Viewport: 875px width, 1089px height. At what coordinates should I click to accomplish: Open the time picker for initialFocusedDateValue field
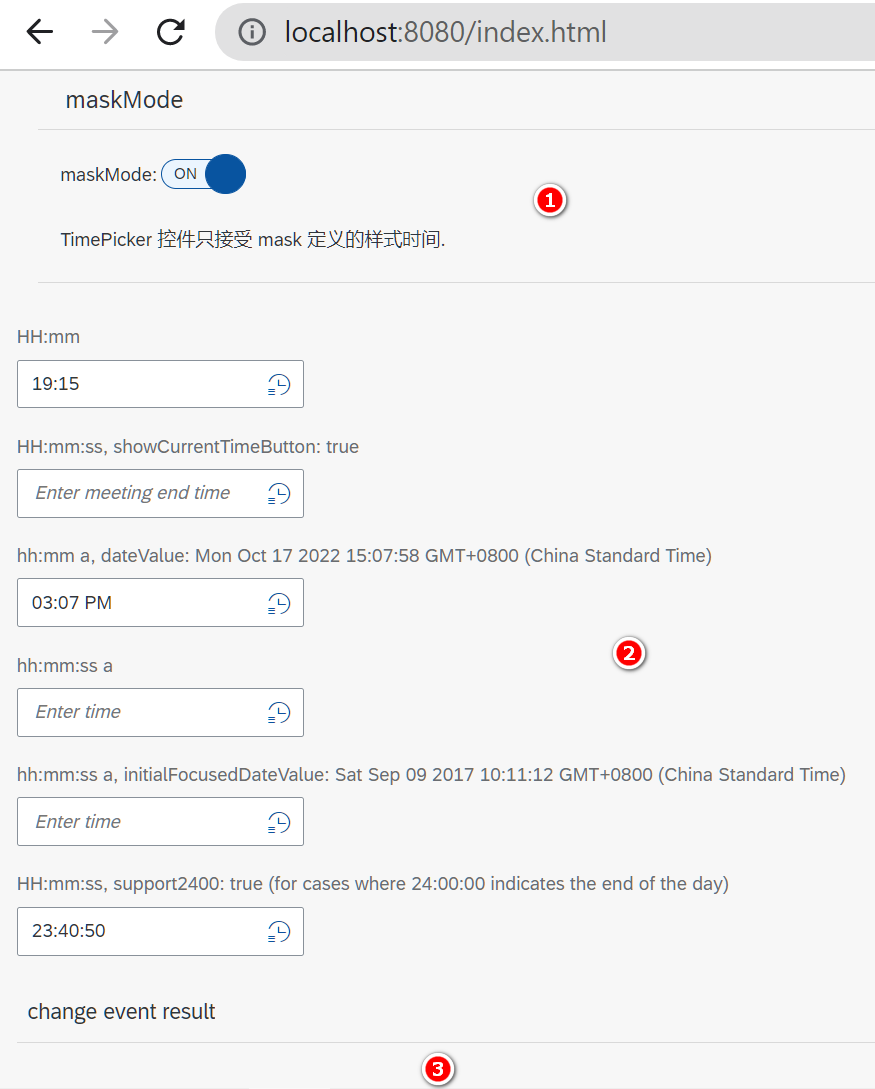click(278, 822)
